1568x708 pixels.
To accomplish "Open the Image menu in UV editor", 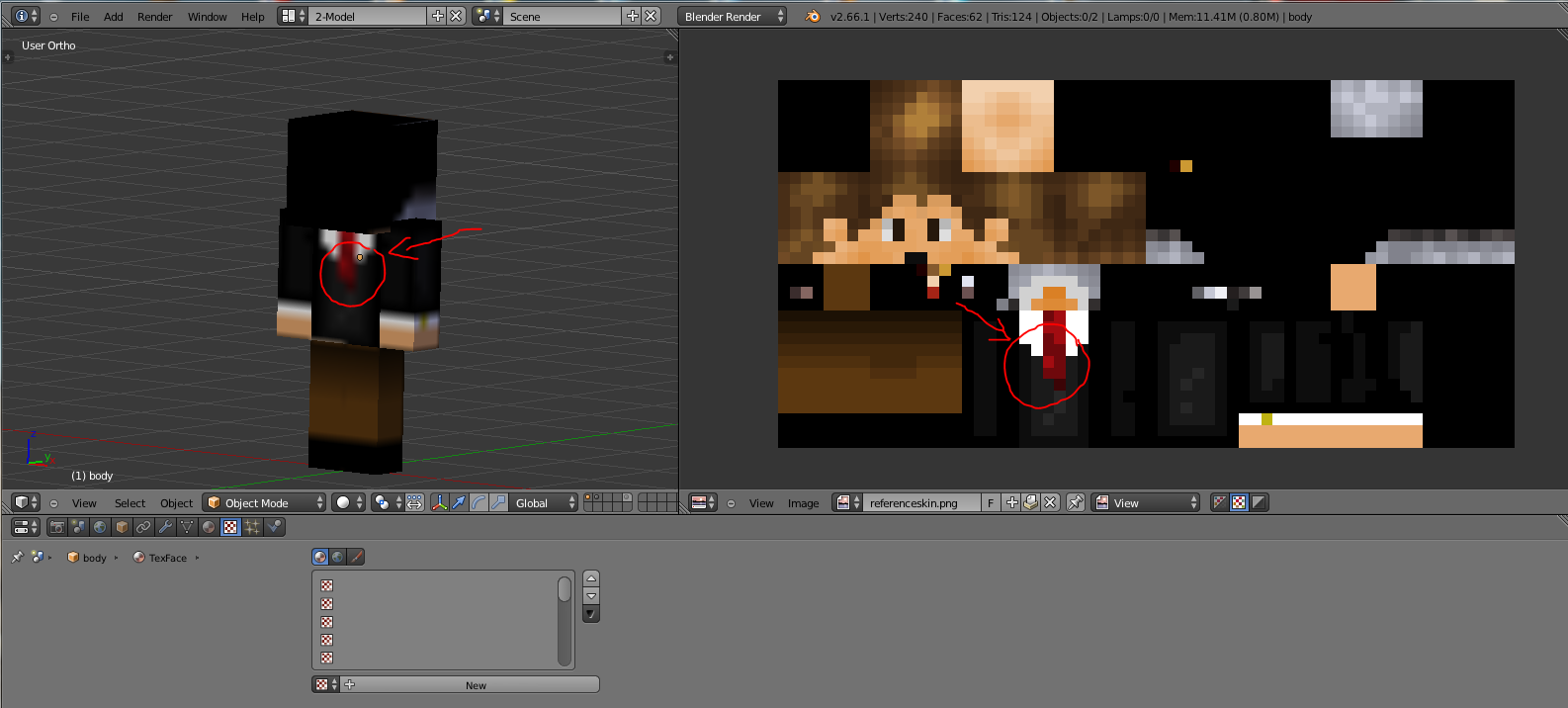I will tap(803, 502).
